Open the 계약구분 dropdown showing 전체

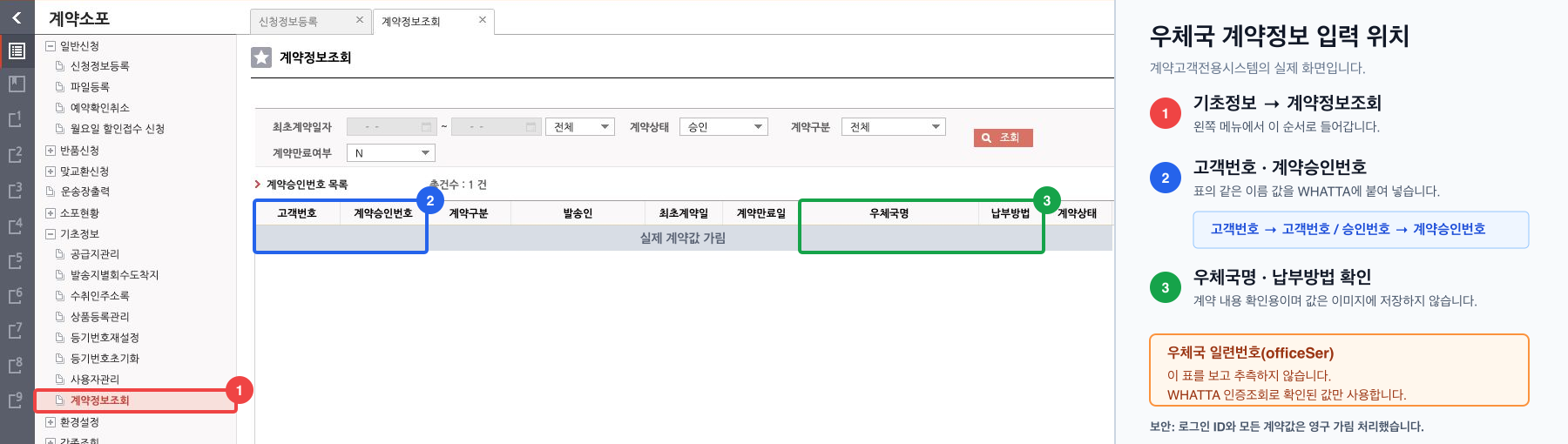pyautogui.click(x=894, y=127)
